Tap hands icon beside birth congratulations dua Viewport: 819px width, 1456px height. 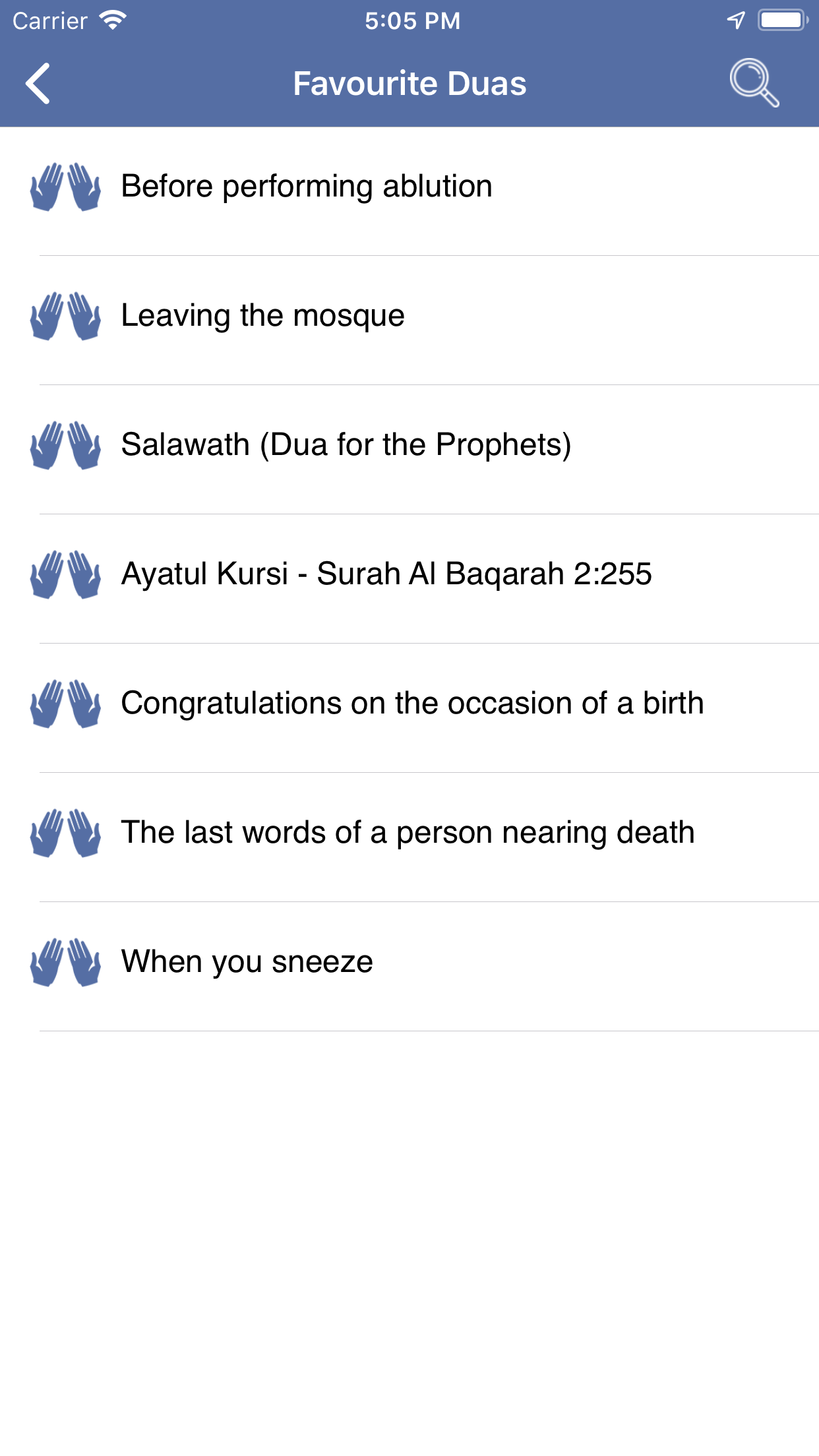tap(65, 704)
